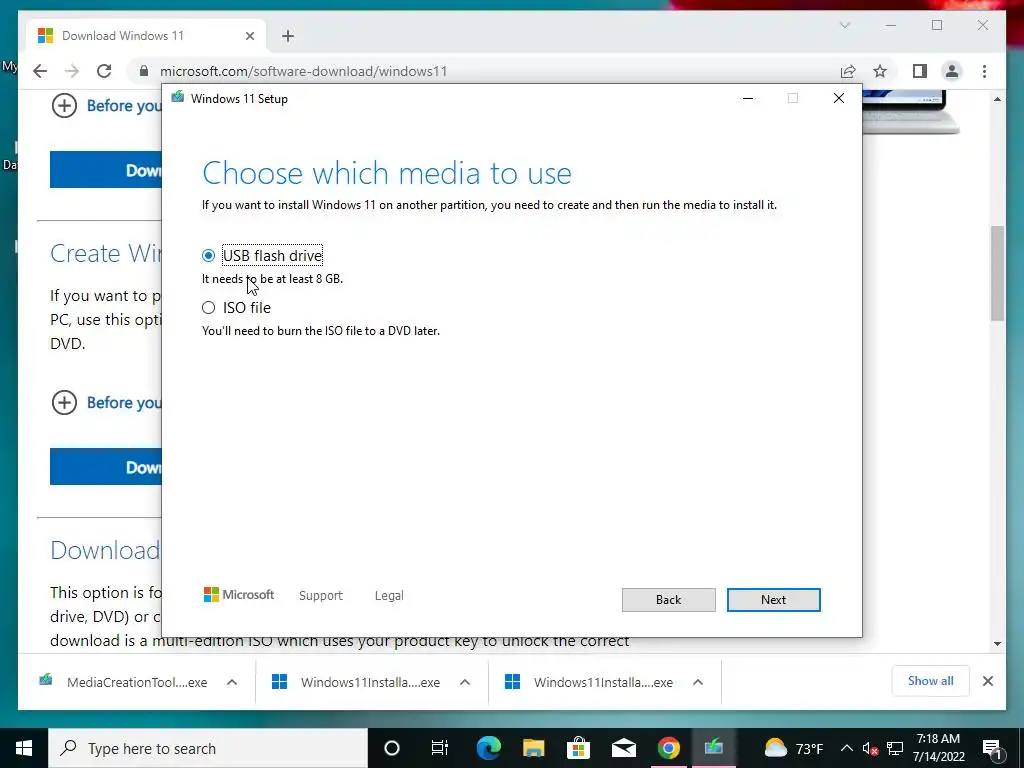
Task: Open MediaCreationTool download options arrow
Action: pos(232,682)
